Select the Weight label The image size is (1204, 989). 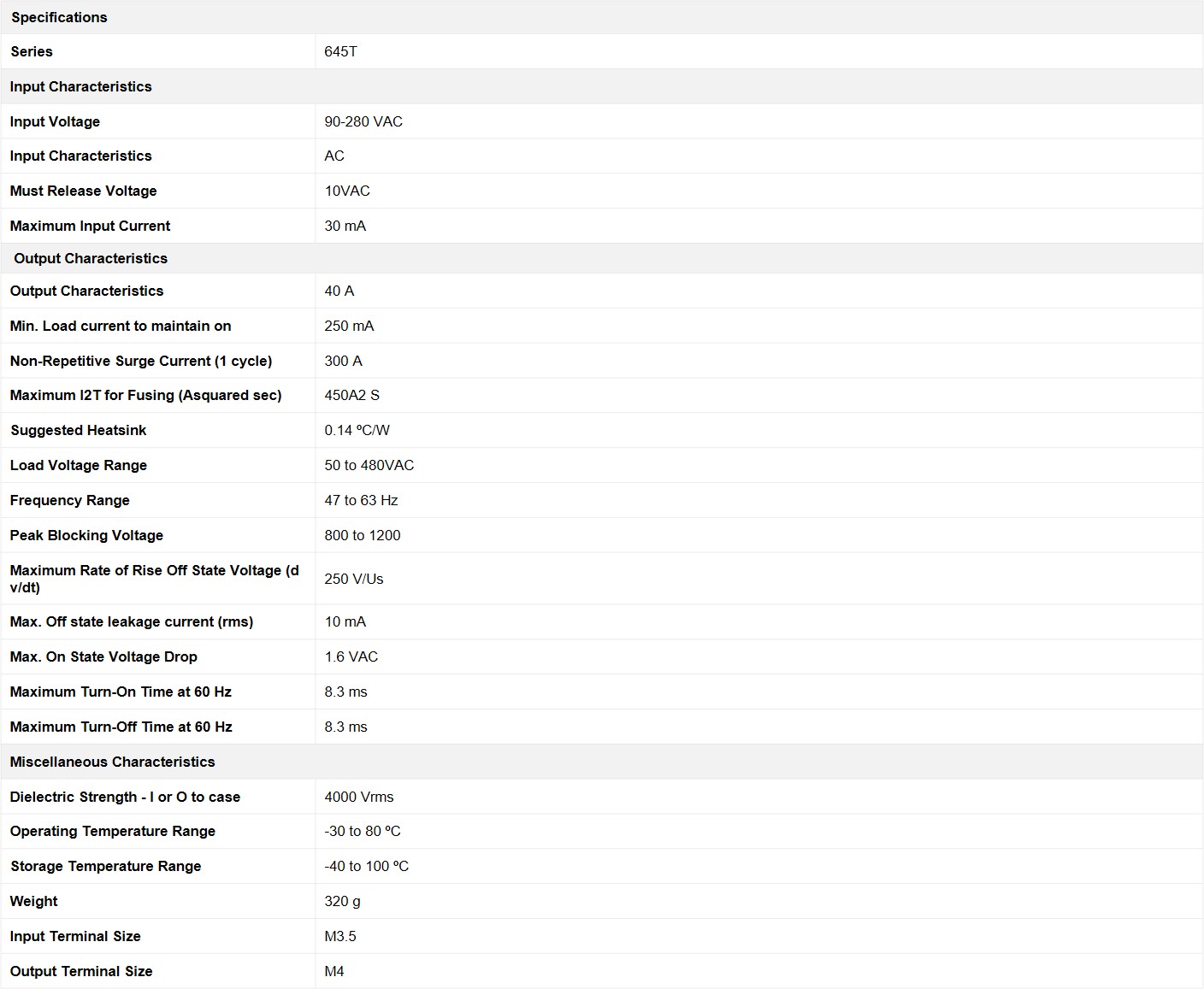(33, 901)
